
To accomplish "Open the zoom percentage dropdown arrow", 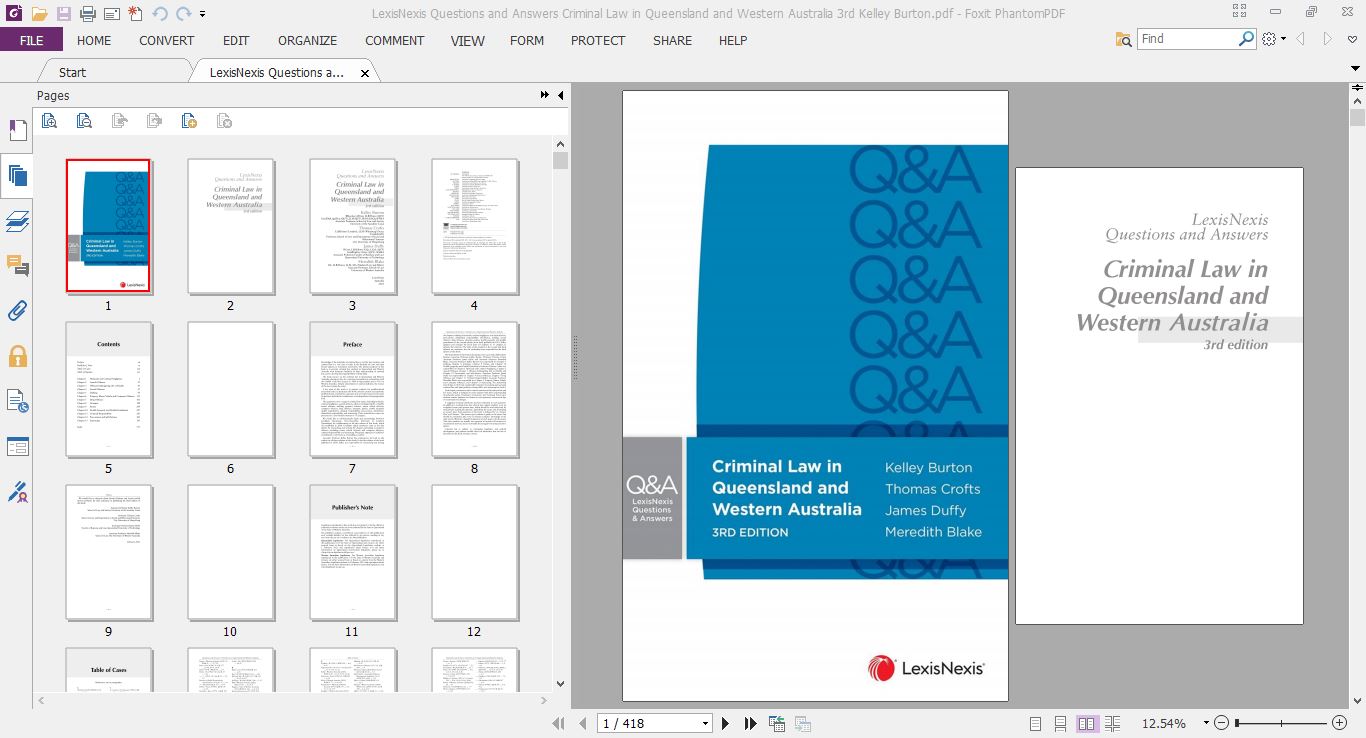I will tap(1206, 723).
